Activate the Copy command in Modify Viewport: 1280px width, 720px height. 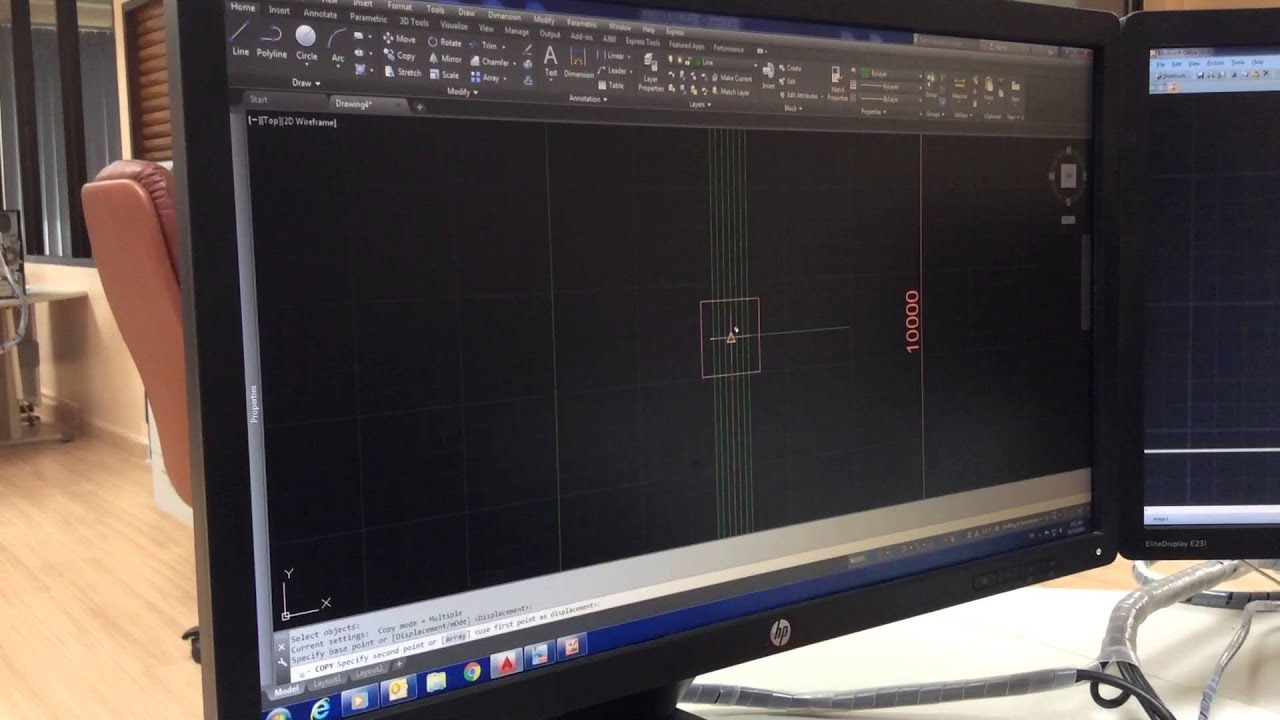pos(400,56)
